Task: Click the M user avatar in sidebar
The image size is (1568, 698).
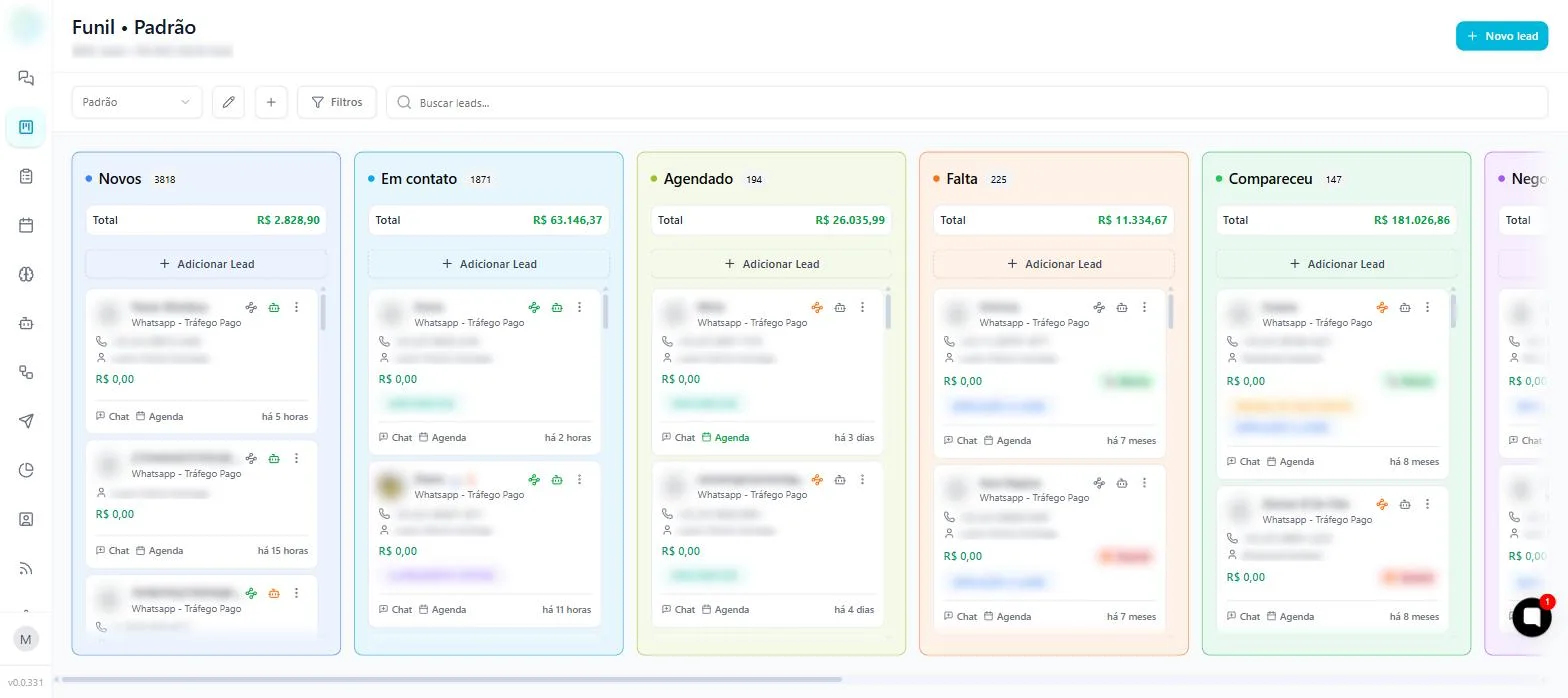Action: pos(26,639)
